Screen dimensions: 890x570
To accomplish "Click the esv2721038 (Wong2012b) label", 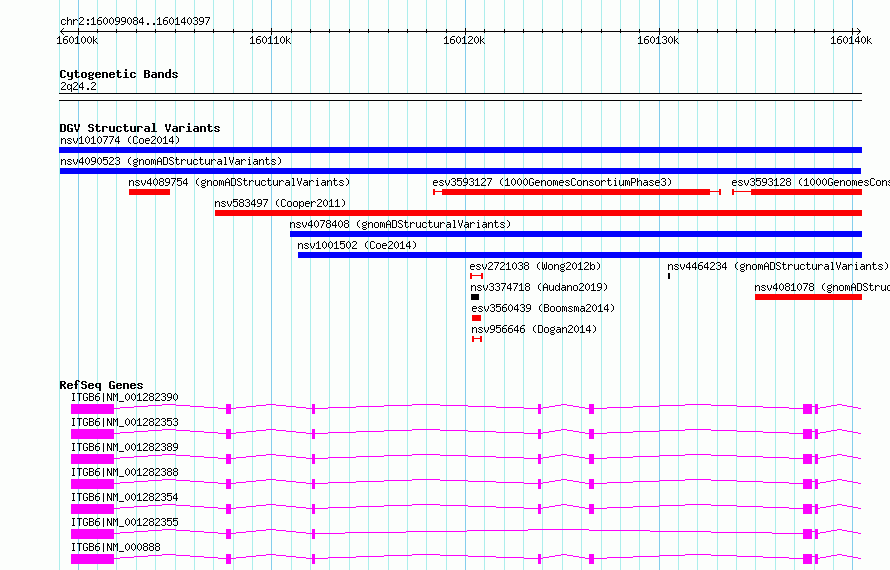I will coord(535,266).
